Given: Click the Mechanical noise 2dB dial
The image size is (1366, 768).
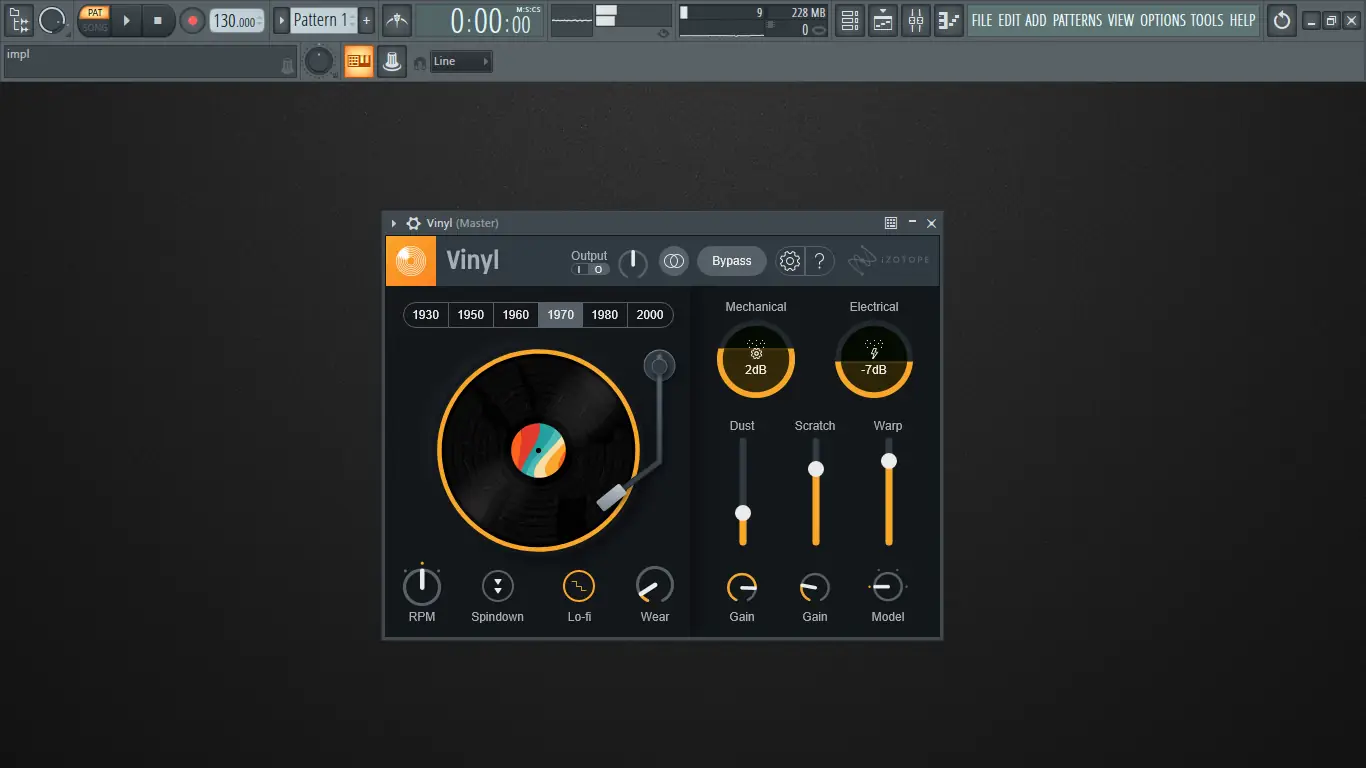Looking at the screenshot, I should [x=756, y=360].
